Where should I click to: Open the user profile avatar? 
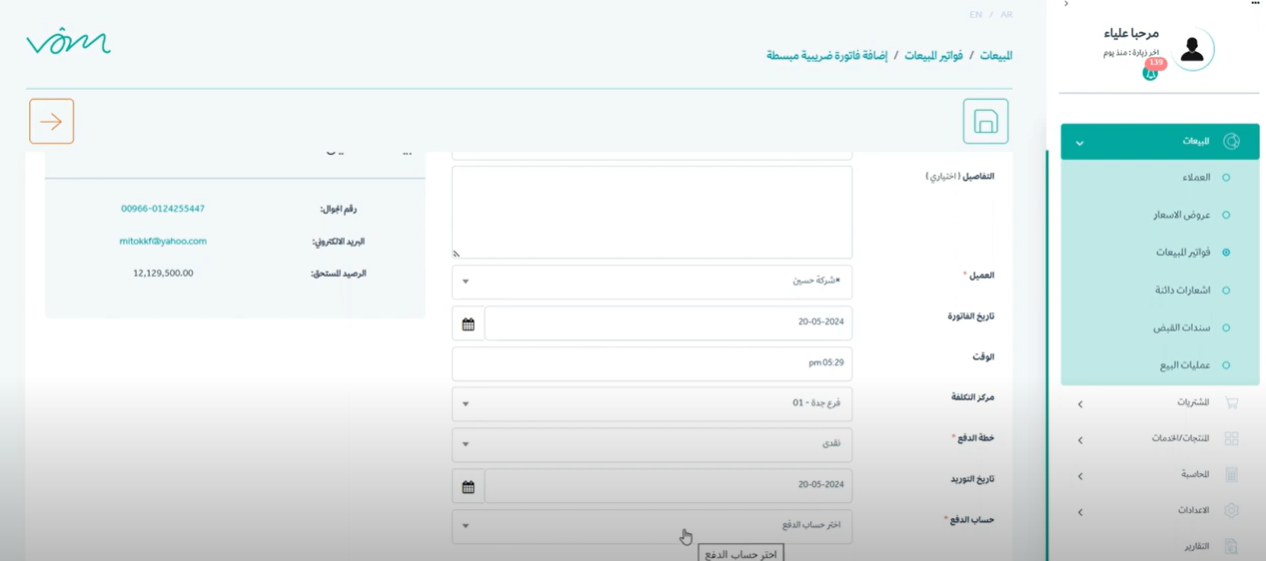(x=1191, y=49)
